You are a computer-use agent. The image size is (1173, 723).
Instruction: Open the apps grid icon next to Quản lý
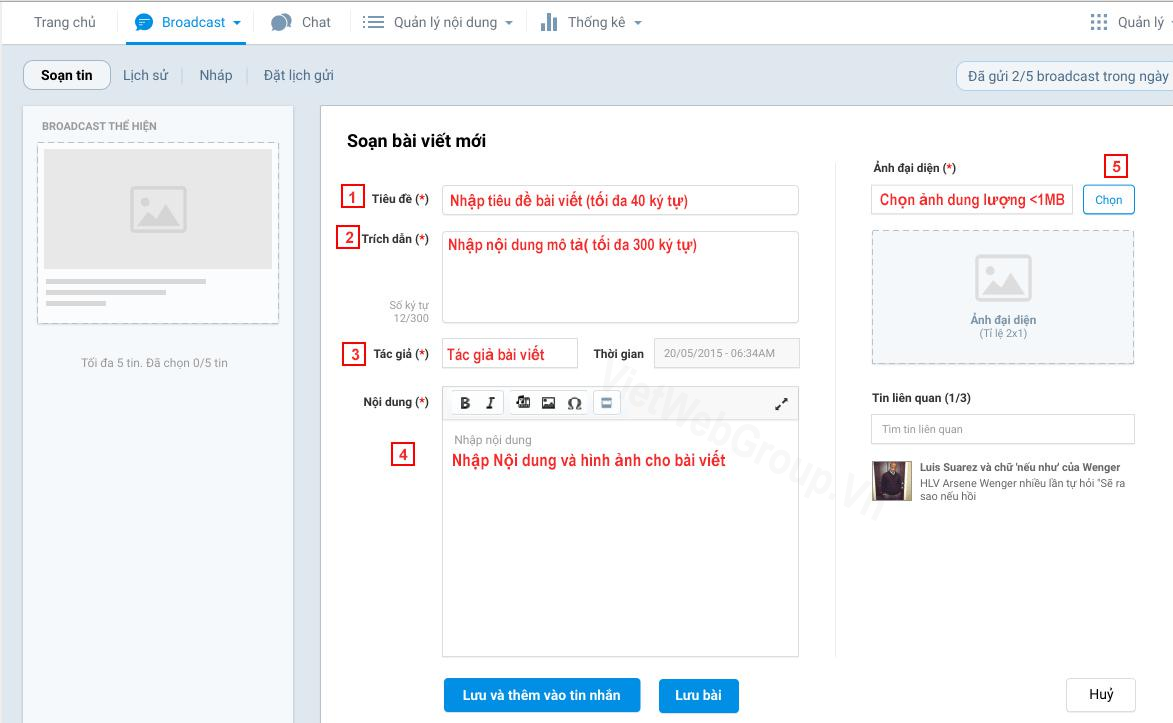[1098, 22]
